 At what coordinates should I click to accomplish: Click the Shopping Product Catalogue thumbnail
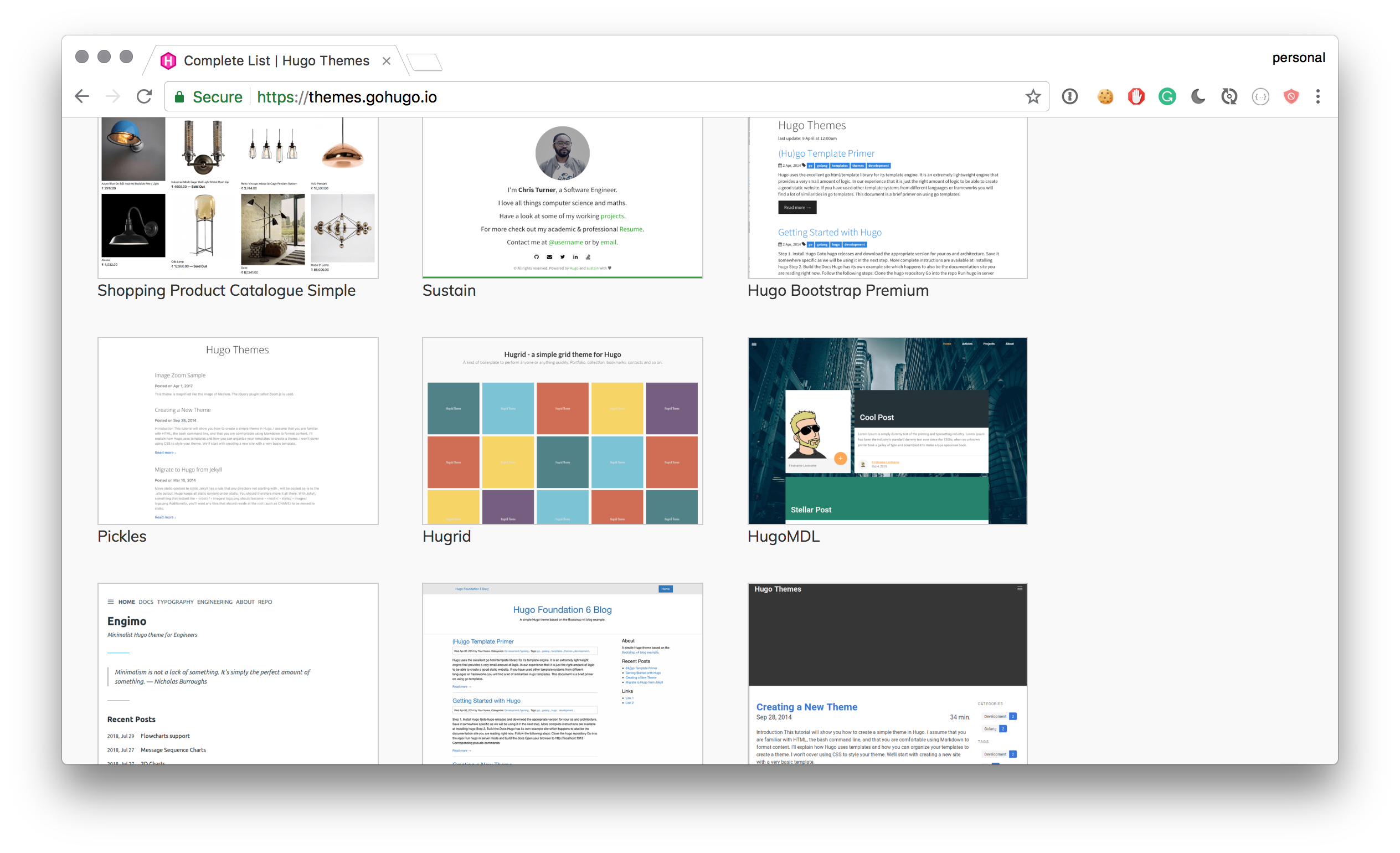[238, 198]
